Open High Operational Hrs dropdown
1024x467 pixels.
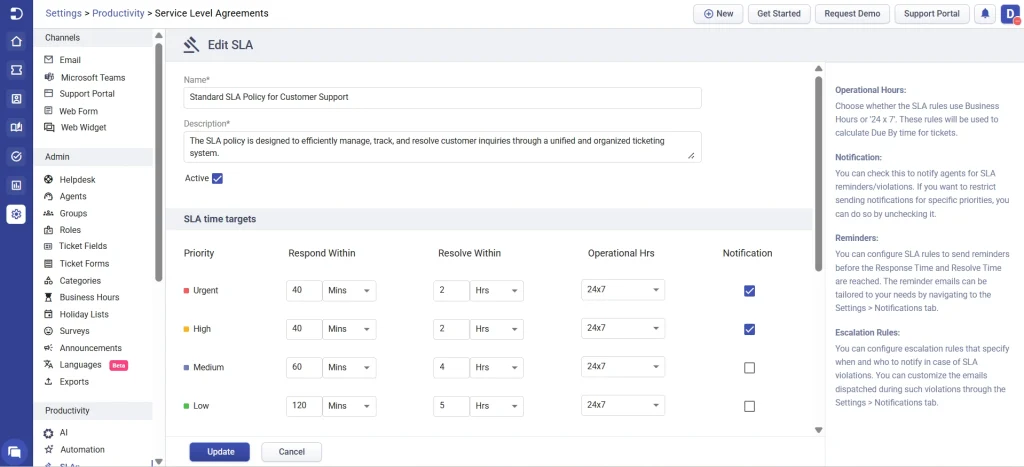tap(623, 329)
